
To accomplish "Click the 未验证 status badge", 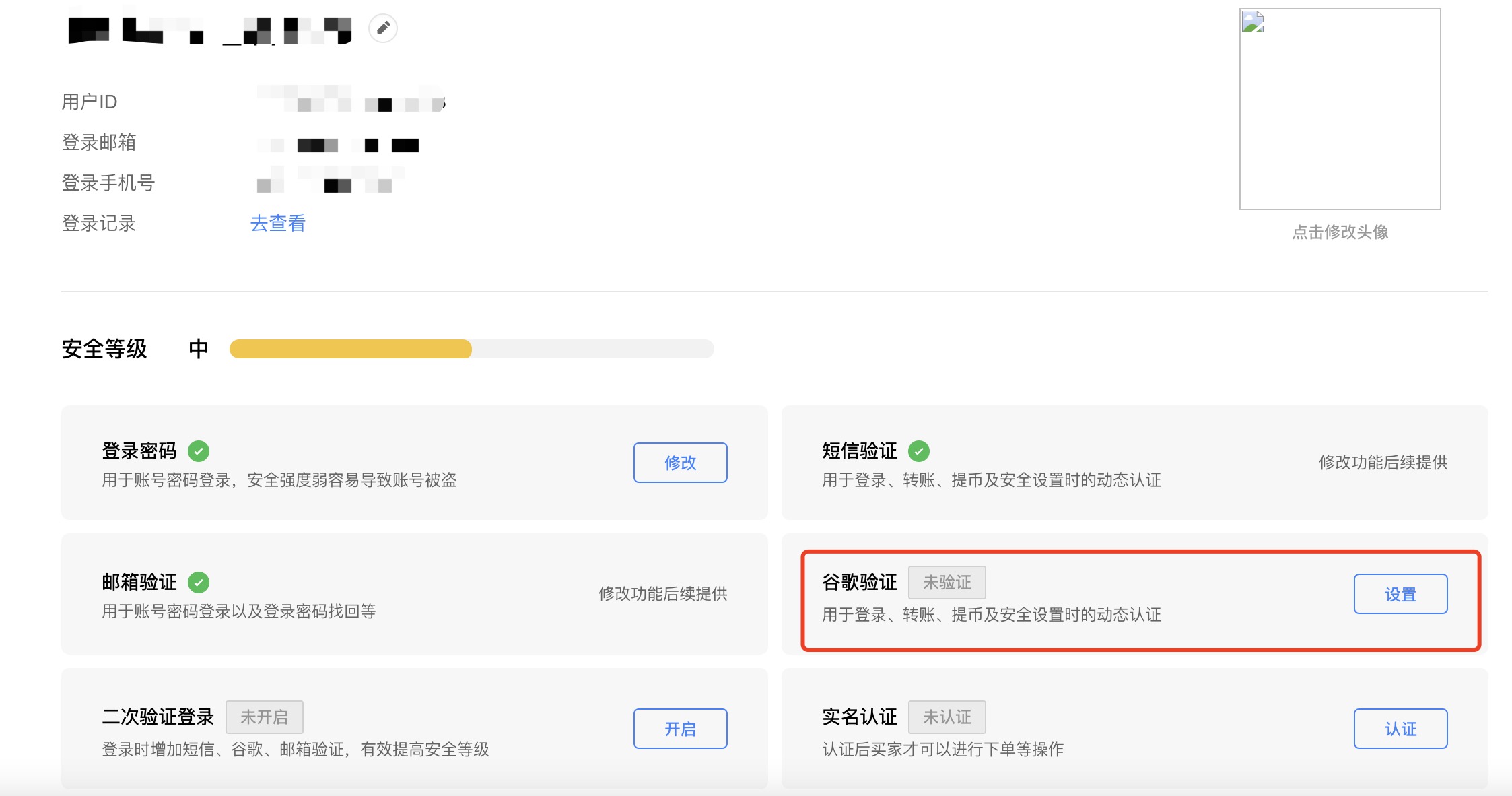I will coord(947,582).
